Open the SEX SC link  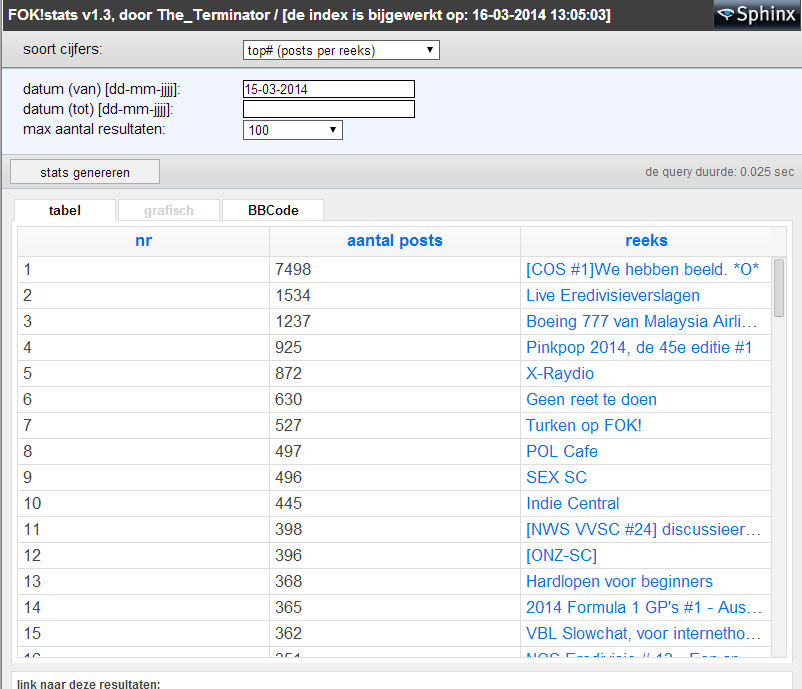(556, 477)
